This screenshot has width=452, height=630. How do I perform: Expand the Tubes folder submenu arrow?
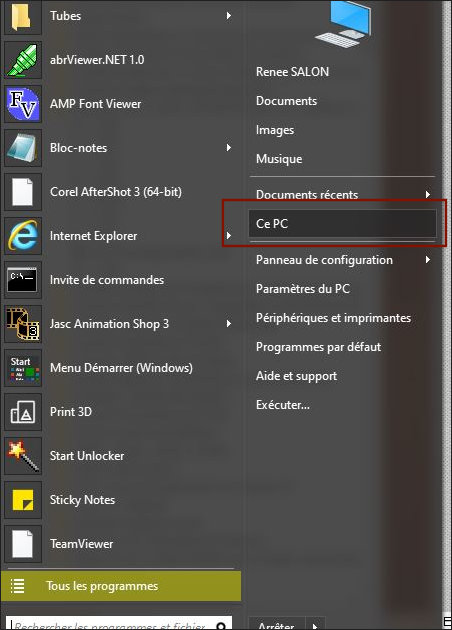[x=229, y=16]
